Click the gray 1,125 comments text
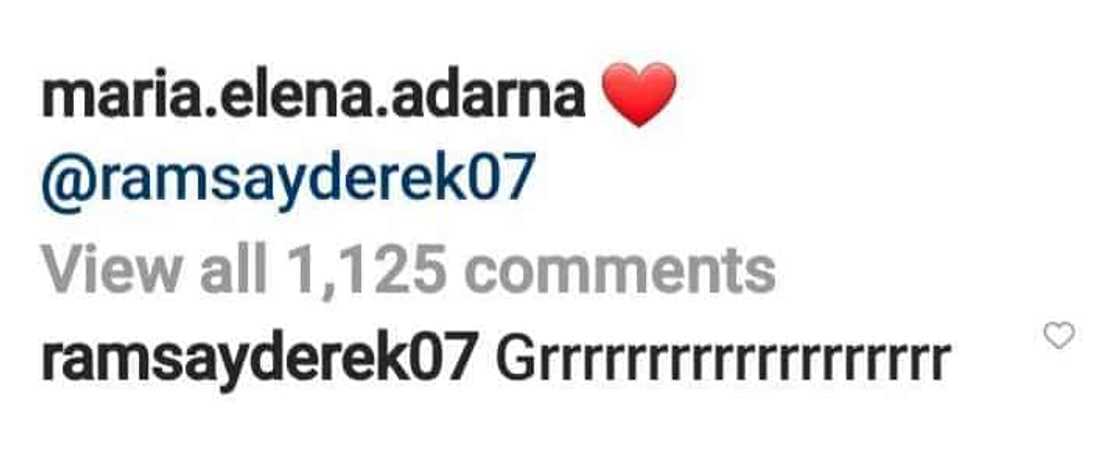 pos(531,271)
